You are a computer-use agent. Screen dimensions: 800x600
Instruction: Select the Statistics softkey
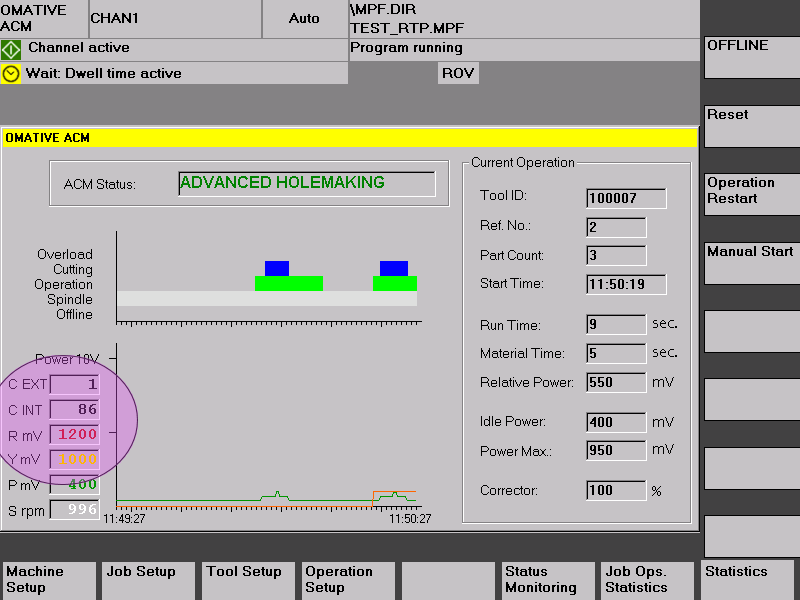747,580
